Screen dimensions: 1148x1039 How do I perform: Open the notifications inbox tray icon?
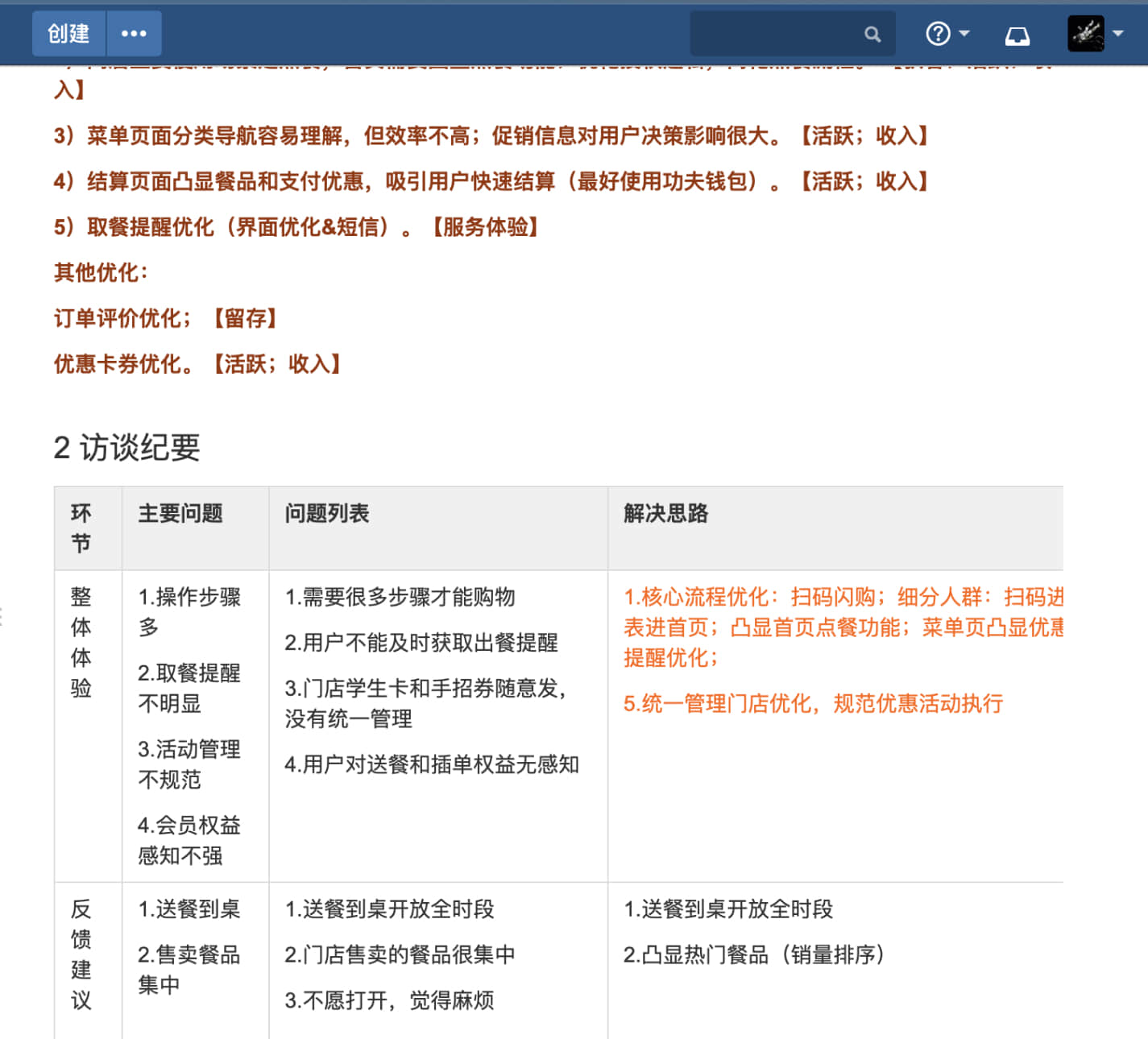coord(1017,35)
